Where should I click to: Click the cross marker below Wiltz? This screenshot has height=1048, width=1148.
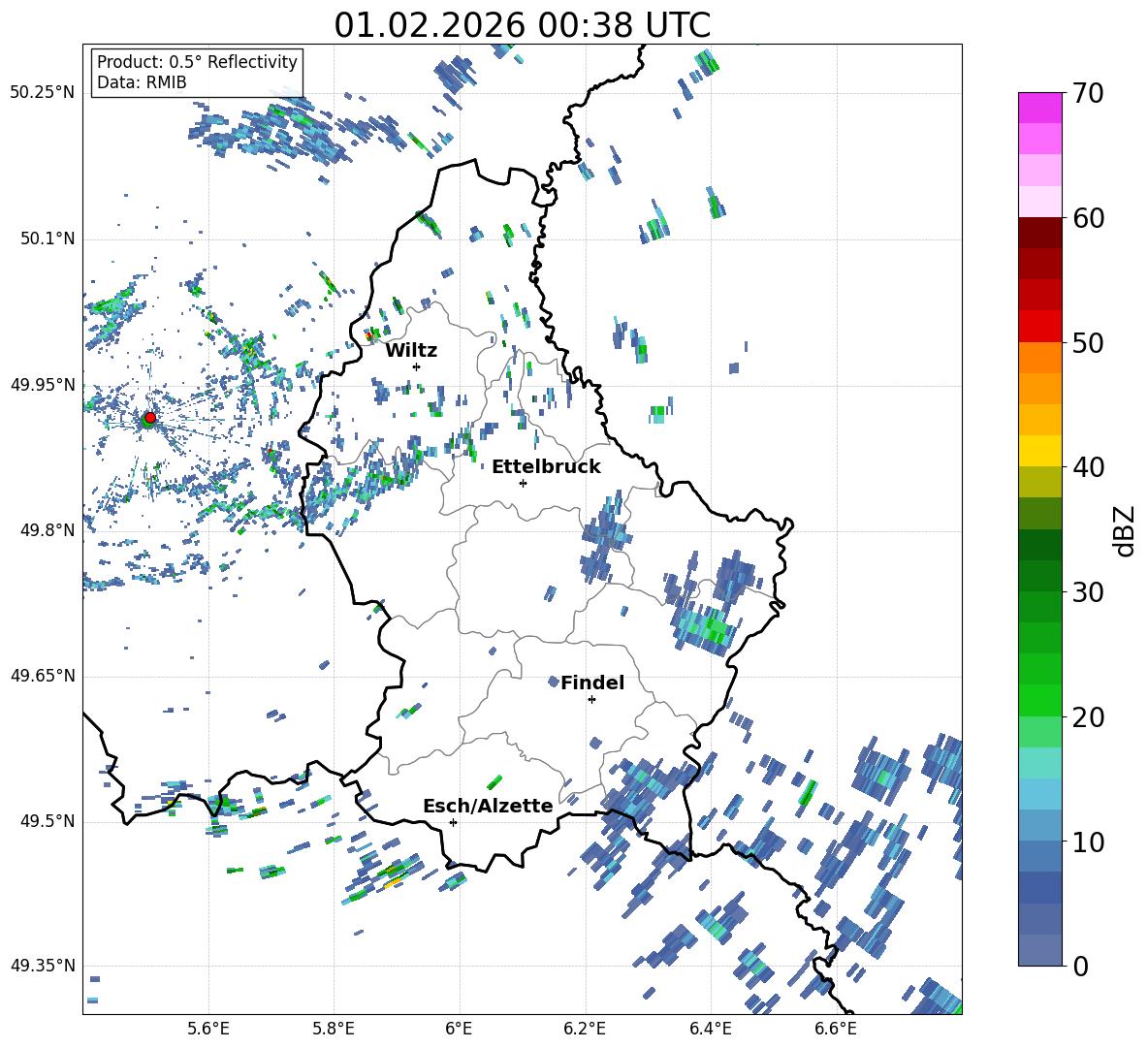click(x=417, y=366)
